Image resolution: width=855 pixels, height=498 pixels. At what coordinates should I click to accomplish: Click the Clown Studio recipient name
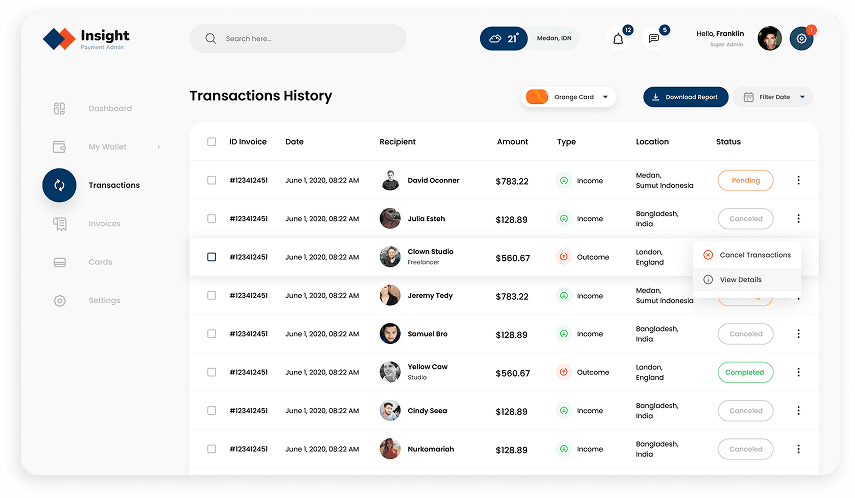pyautogui.click(x=430, y=252)
